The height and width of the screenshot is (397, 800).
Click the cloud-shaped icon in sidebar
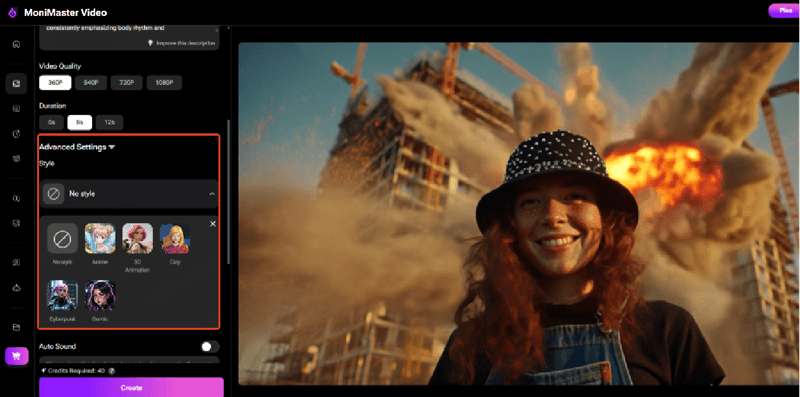pos(16,288)
